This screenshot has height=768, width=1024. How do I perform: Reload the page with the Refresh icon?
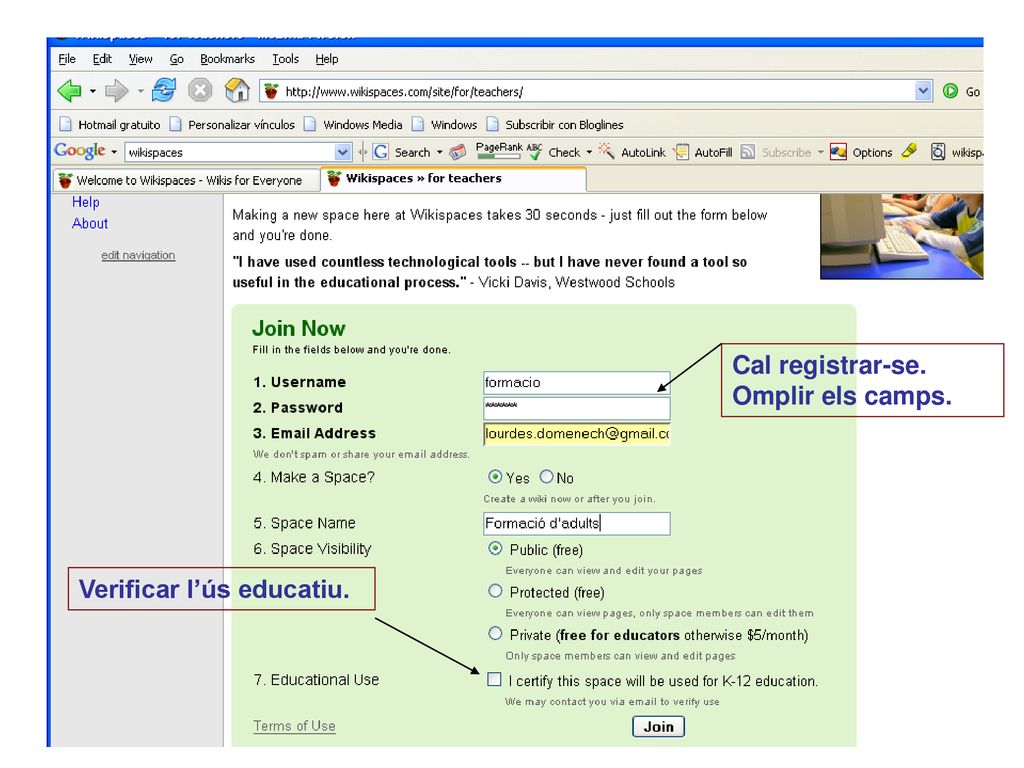click(163, 90)
